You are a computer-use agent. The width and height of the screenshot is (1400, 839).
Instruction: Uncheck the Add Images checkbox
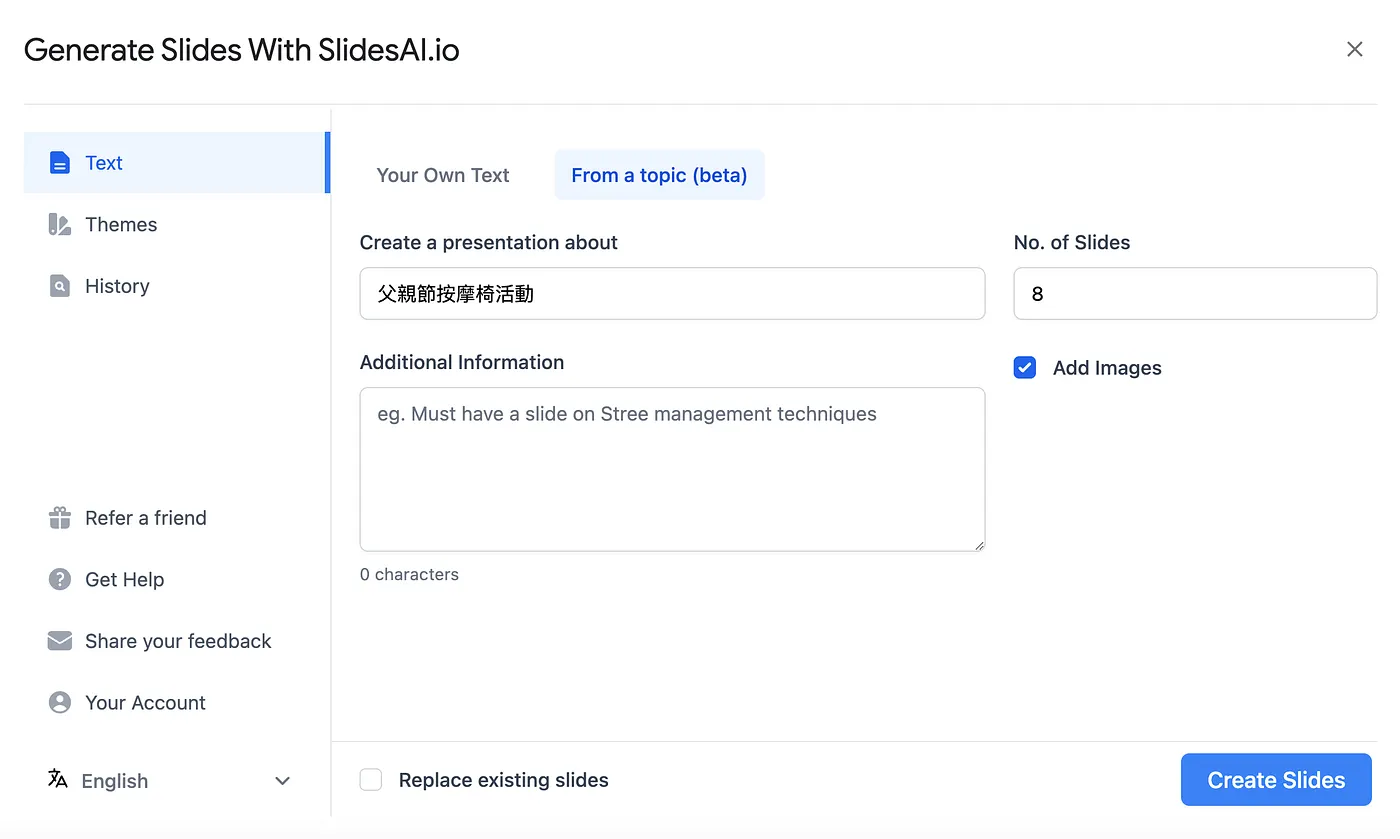[1025, 368]
